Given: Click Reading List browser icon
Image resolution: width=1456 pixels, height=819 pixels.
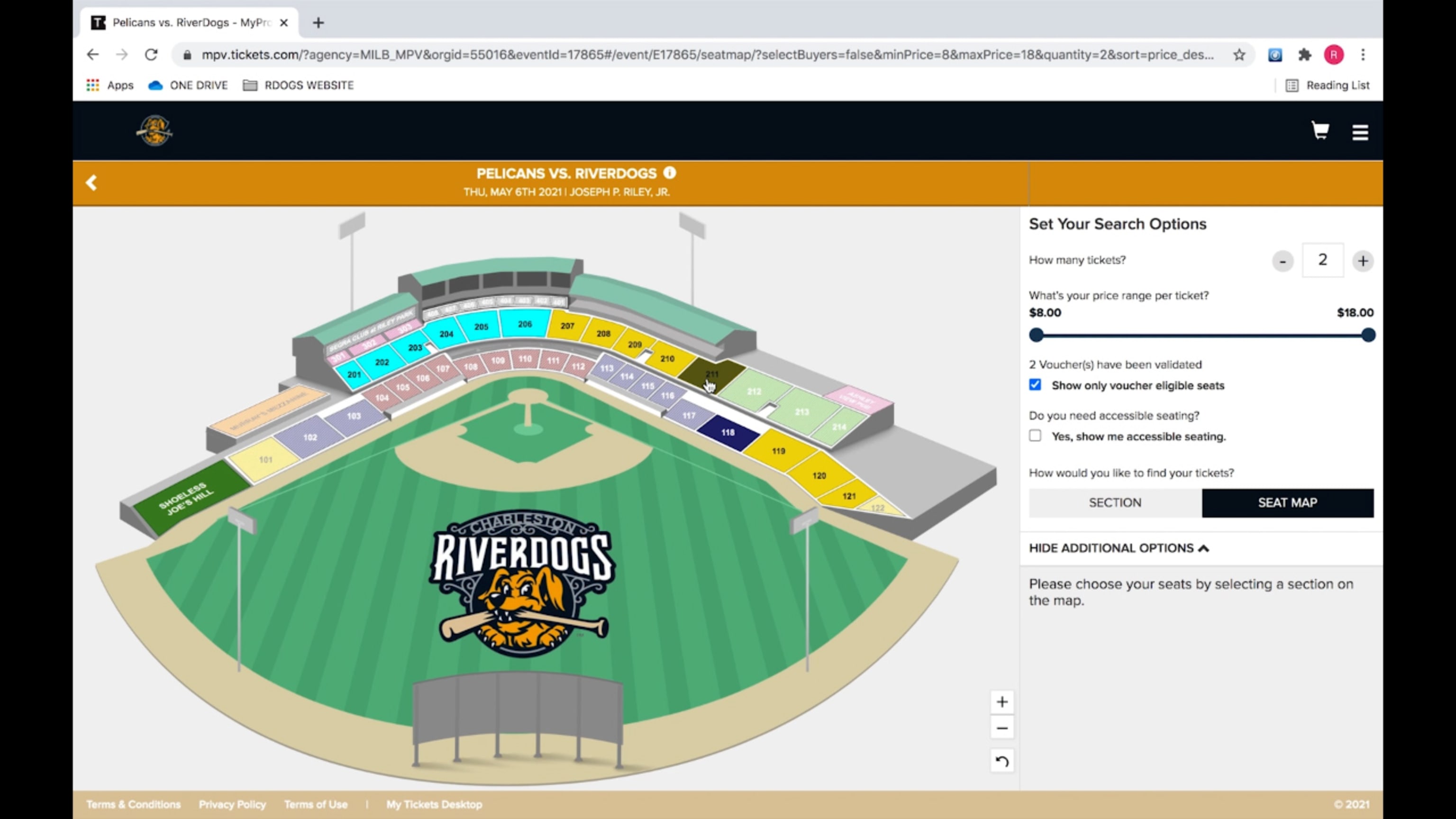Looking at the screenshot, I should (1291, 85).
